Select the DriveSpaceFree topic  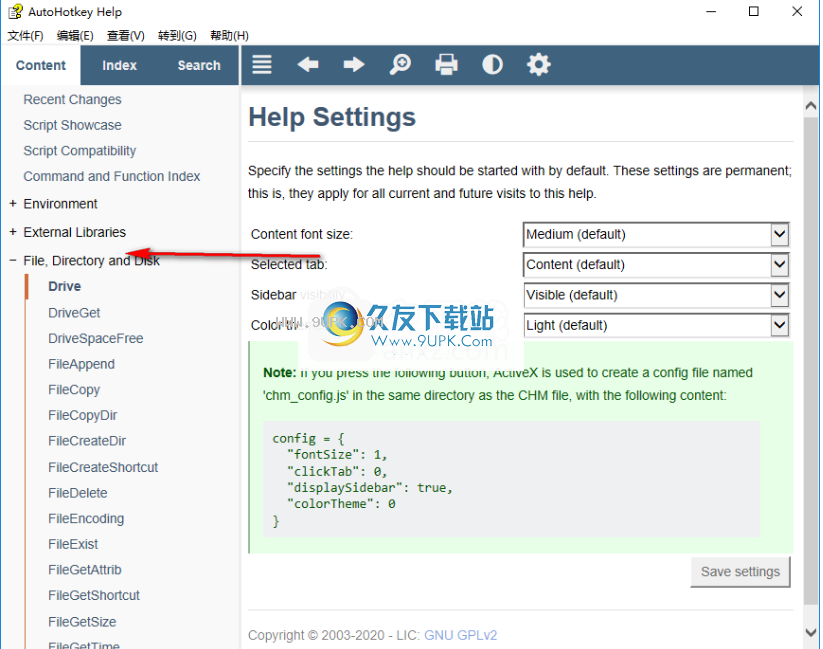(x=96, y=338)
